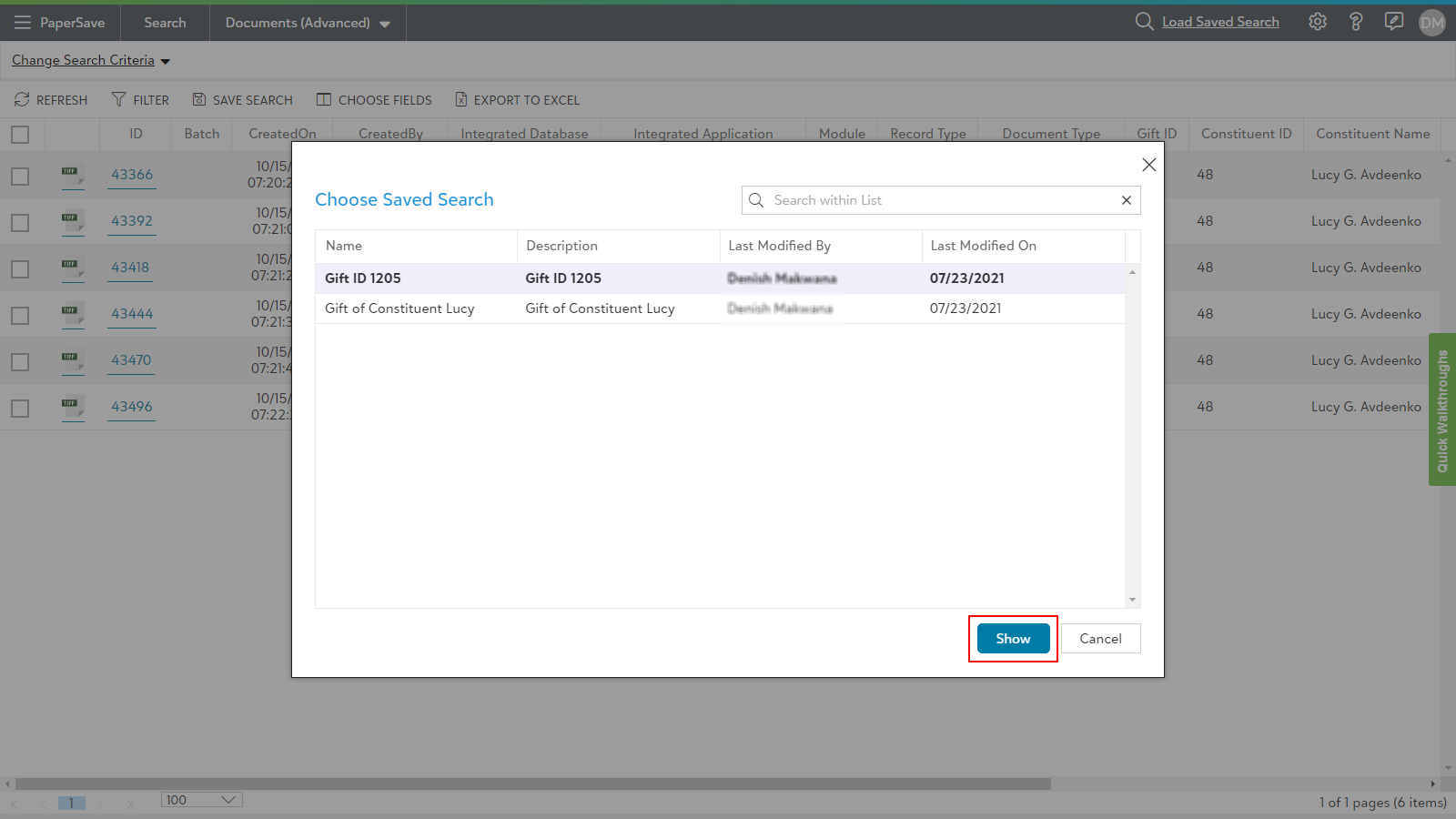Click the feedback chat icon
The image size is (1456, 819).
1394,22
